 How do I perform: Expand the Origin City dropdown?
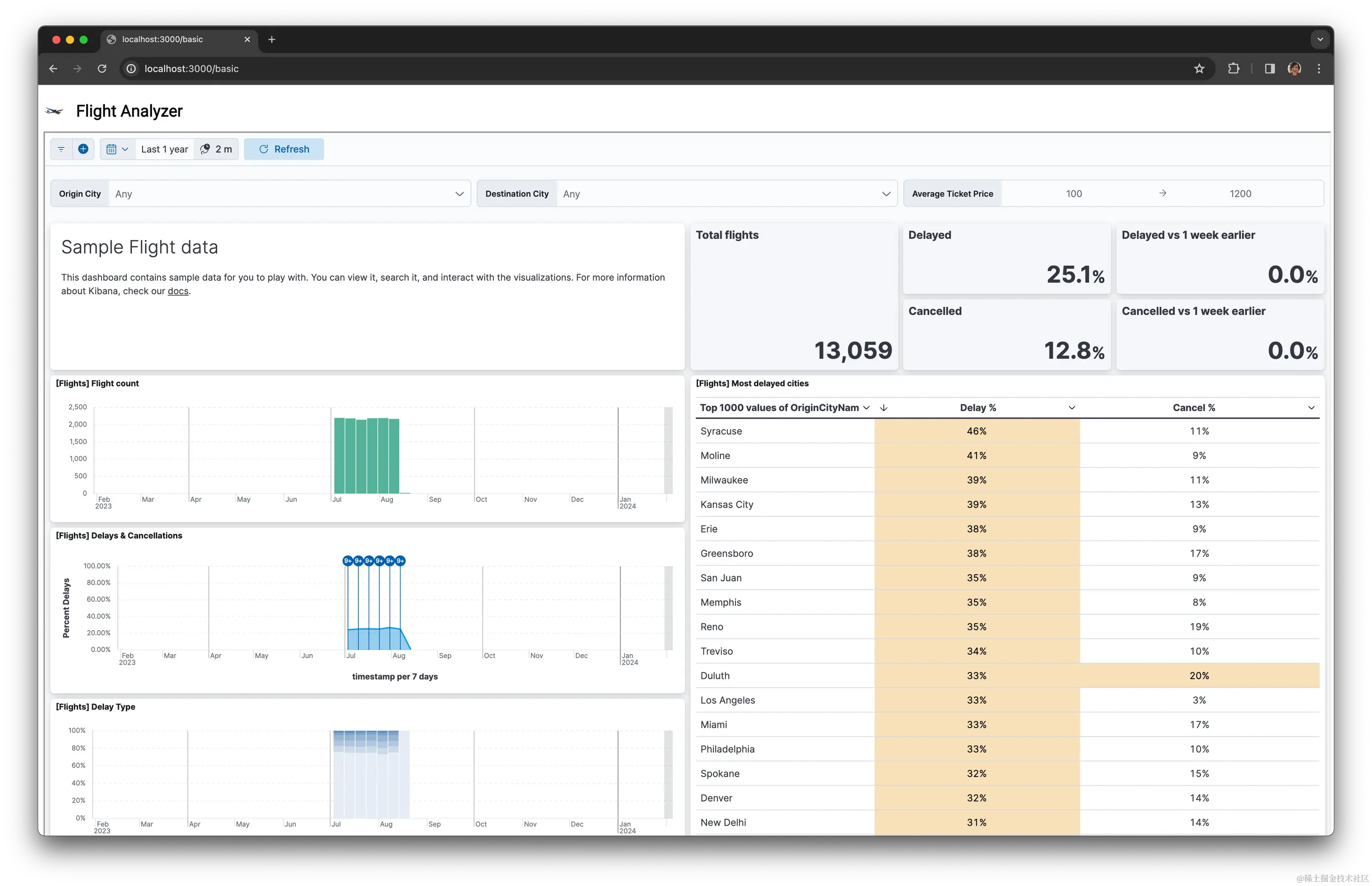(459, 194)
